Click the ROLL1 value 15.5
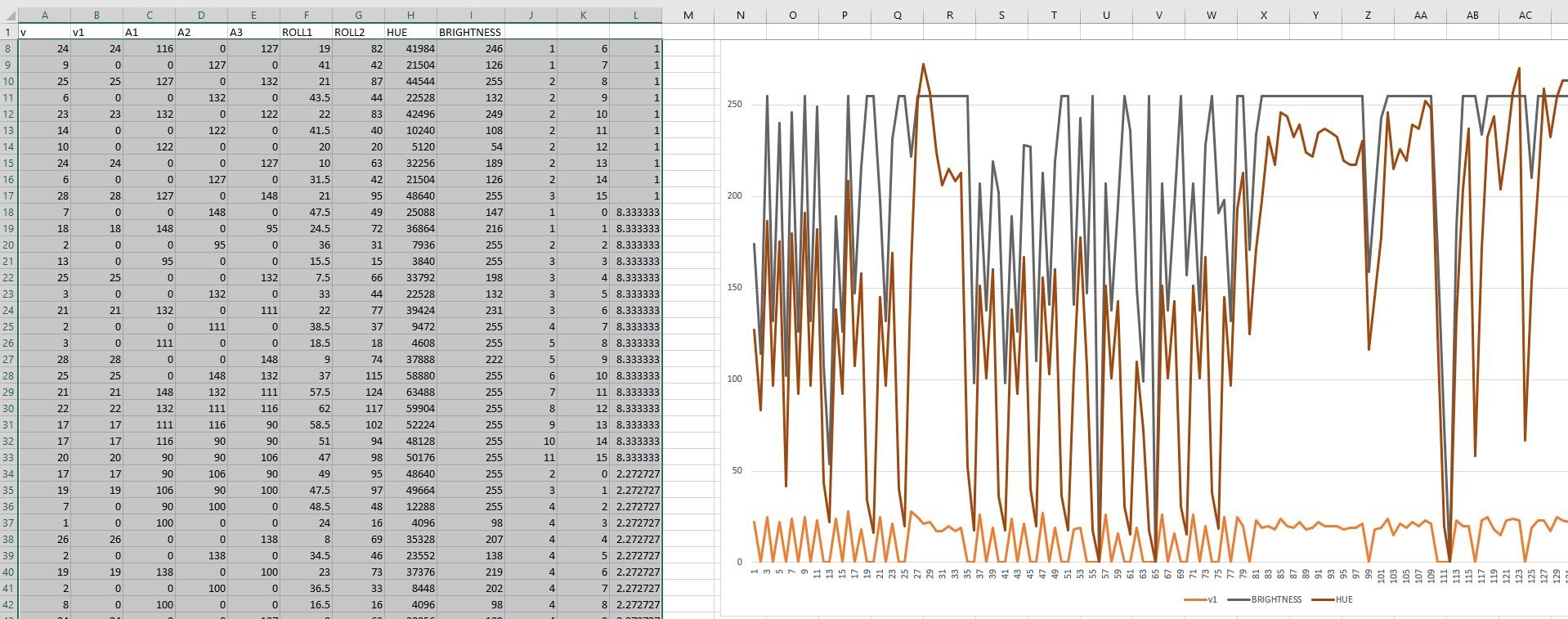The image size is (1568, 619). 306,261
